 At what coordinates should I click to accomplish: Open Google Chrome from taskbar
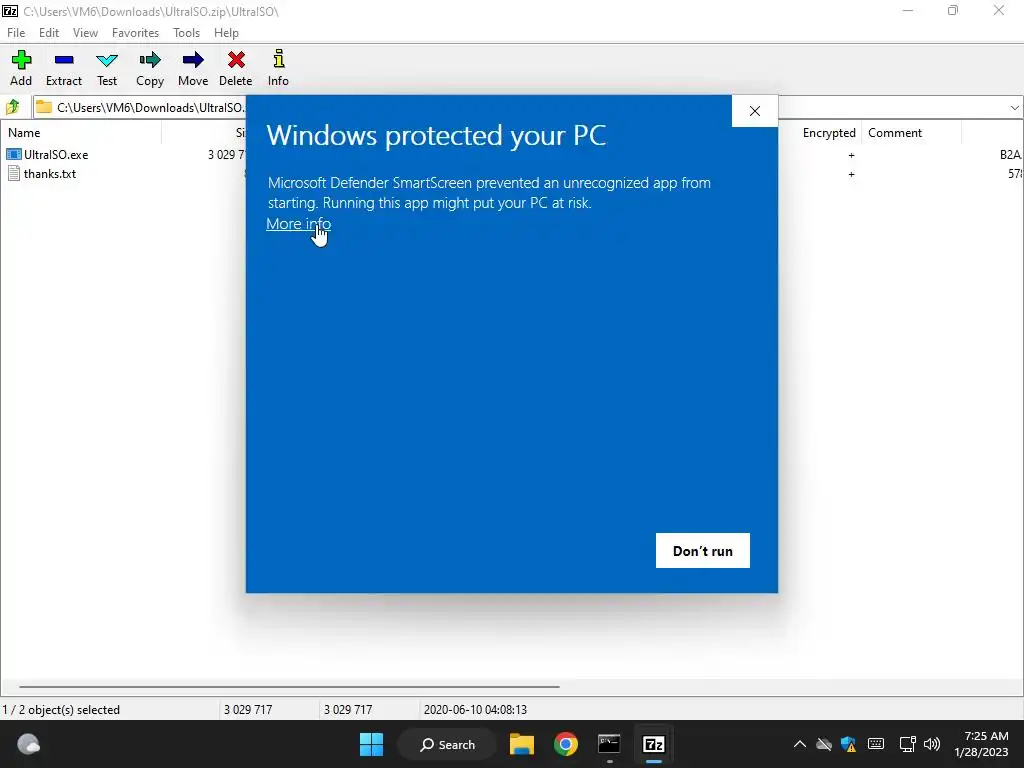click(x=566, y=744)
